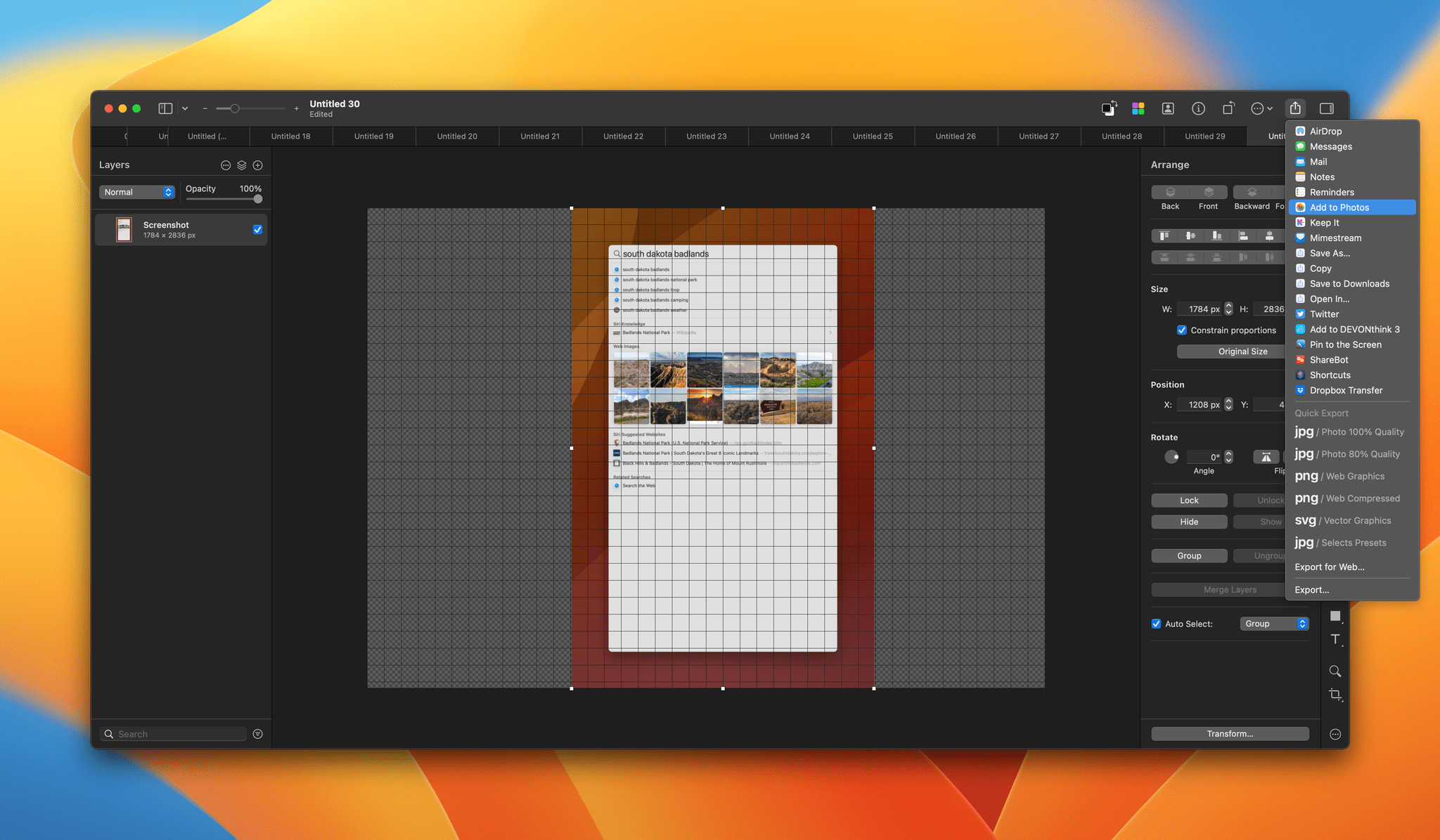Image resolution: width=1440 pixels, height=840 pixels.
Task: Click the overlapping squares icon in toolbar
Action: (1109, 108)
